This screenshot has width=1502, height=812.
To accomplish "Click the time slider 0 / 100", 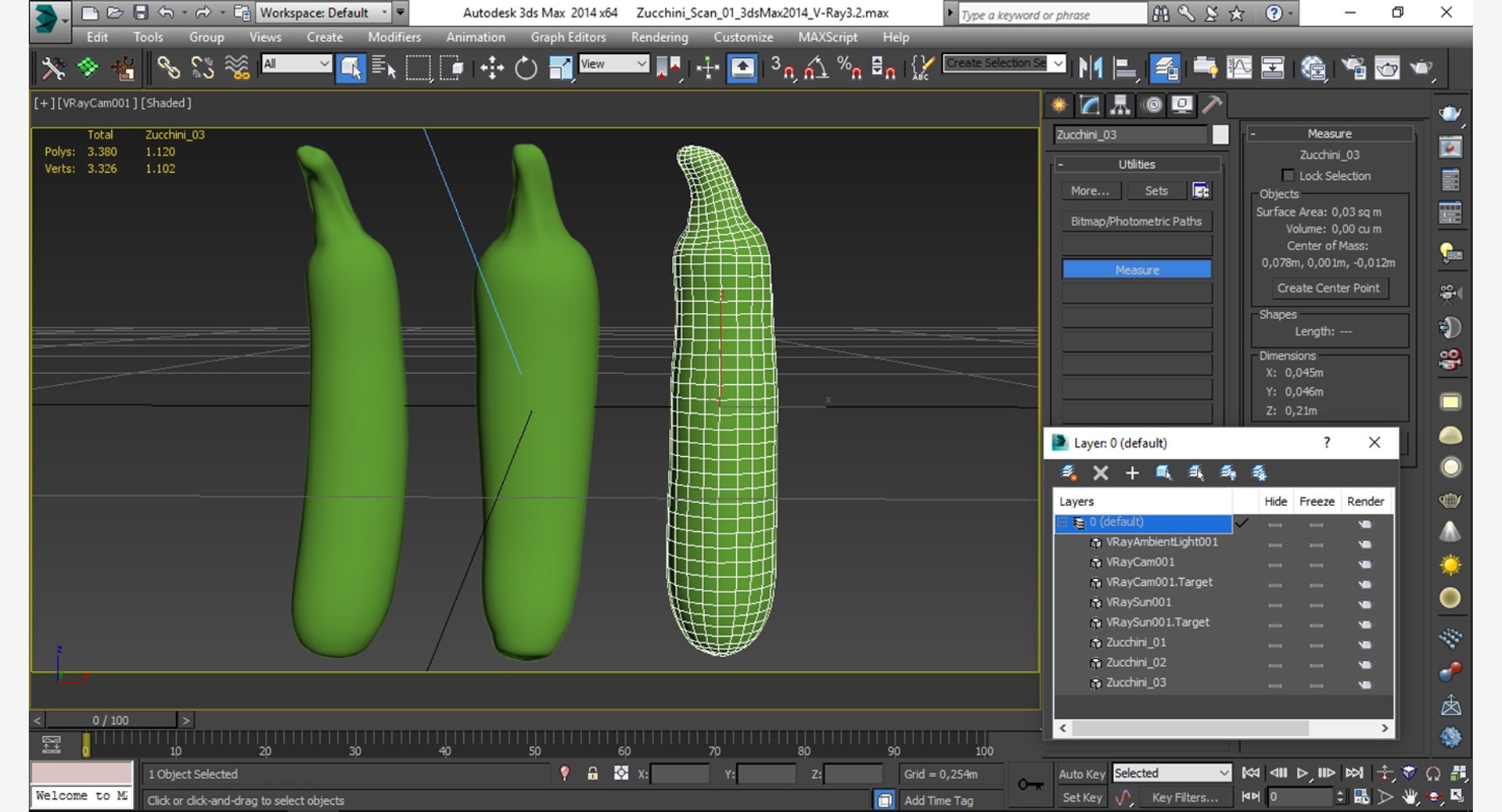I will [x=110, y=720].
